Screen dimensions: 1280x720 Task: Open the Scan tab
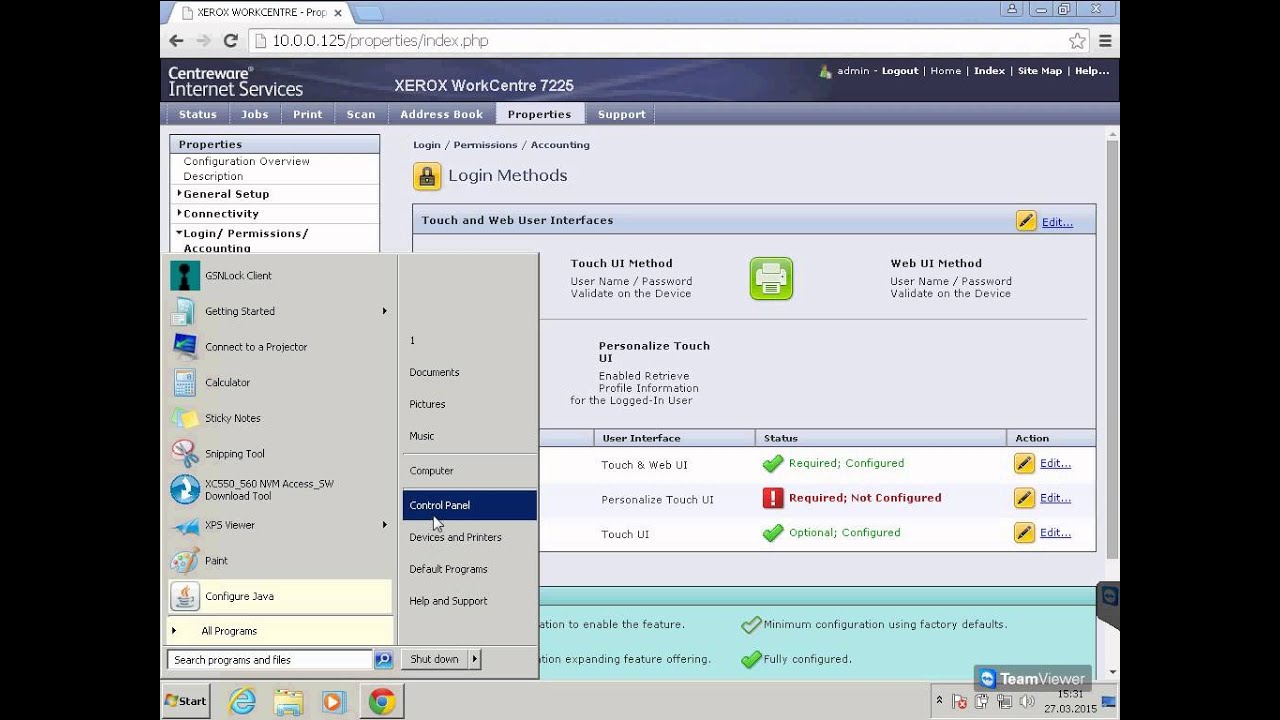coord(361,114)
